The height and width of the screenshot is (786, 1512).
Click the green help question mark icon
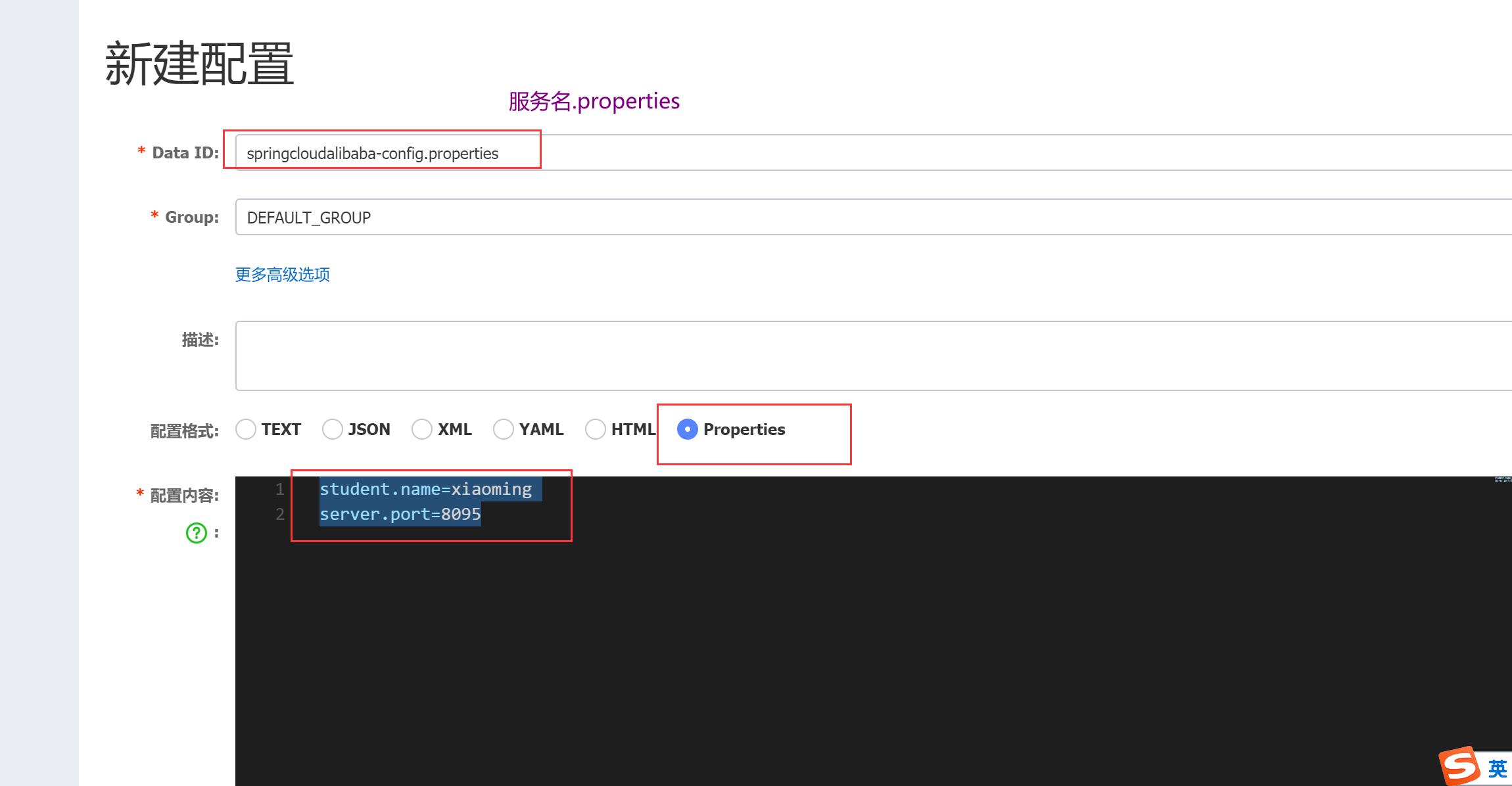click(x=197, y=533)
